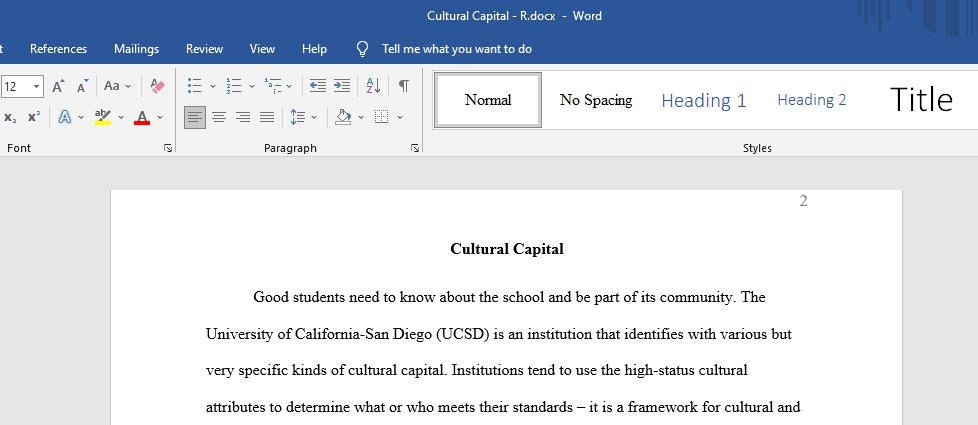Screen dimensions: 978x425
Task: Expand multilevel list dropdown arrow
Action: coord(289,86)
